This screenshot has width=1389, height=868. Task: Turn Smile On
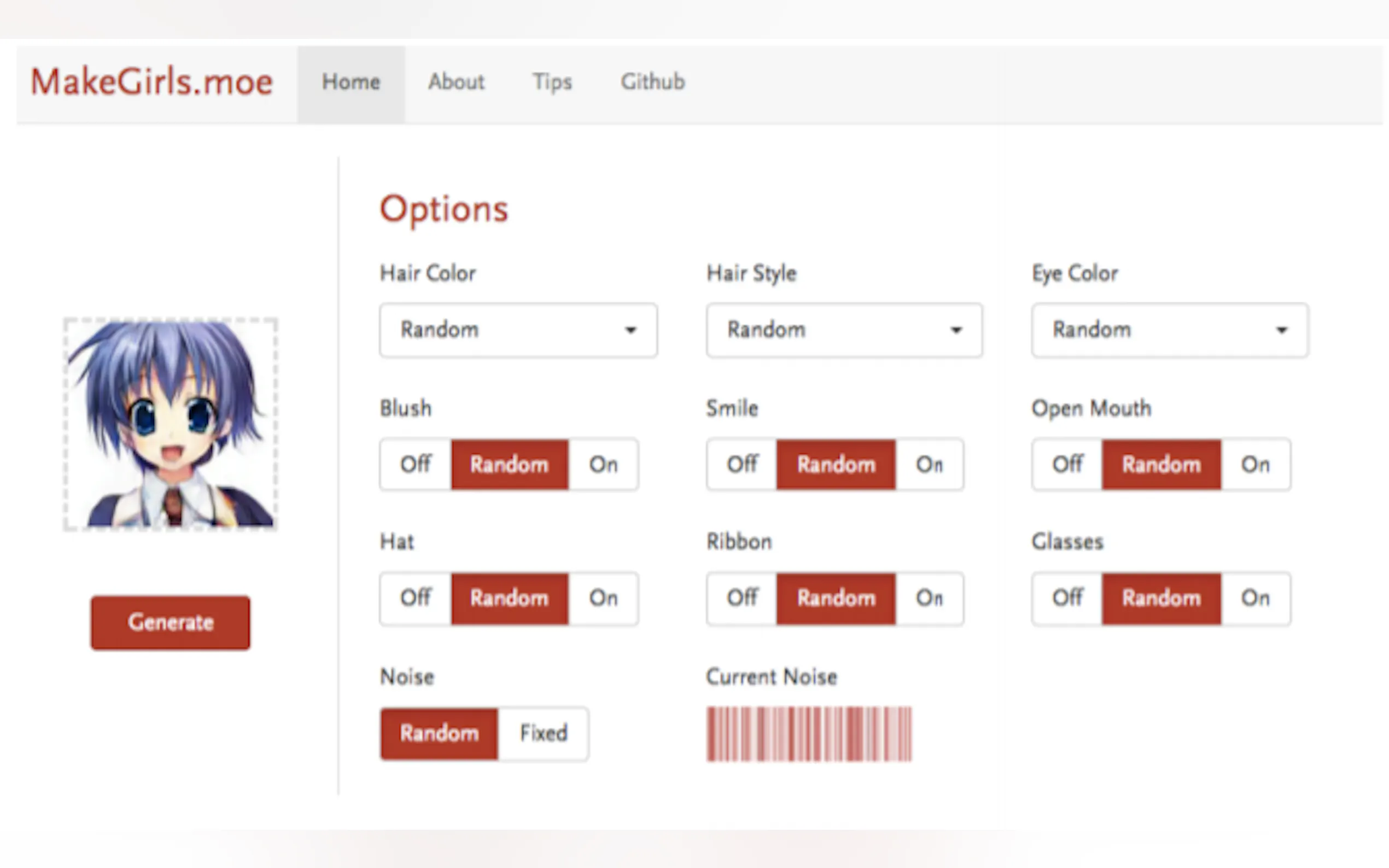coord(929,465)
